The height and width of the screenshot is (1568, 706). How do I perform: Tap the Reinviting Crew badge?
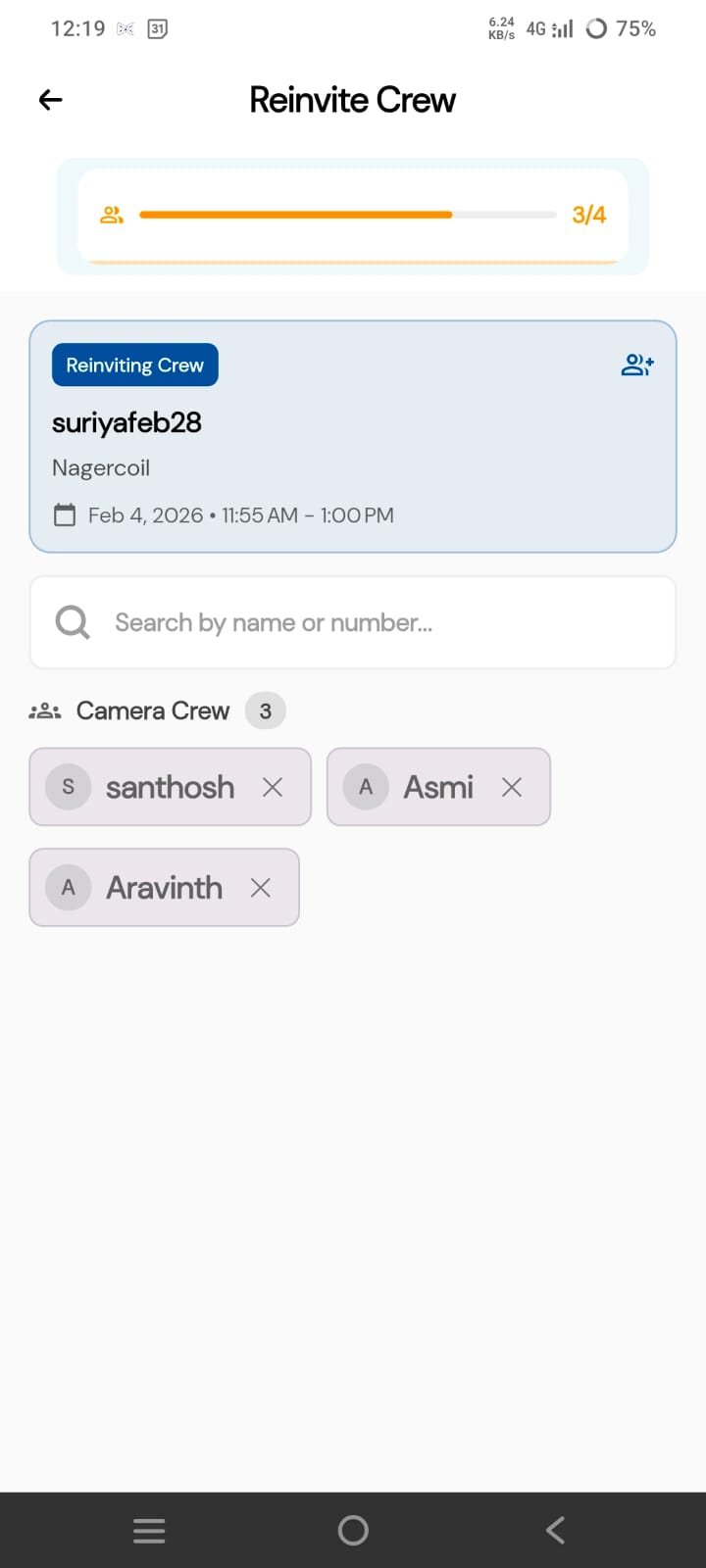click(135, 366)
